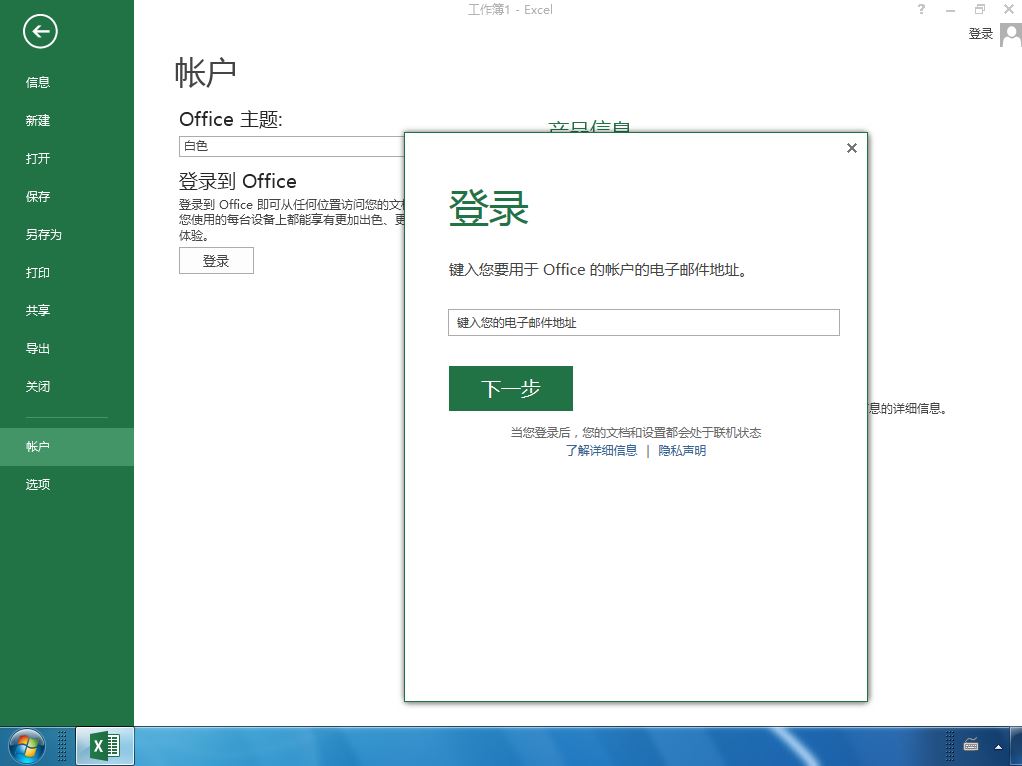This screenshot has height=766, width=1022.
Task: Focus the email address input field
Action: pyautogui.click(x=643, y=323)
